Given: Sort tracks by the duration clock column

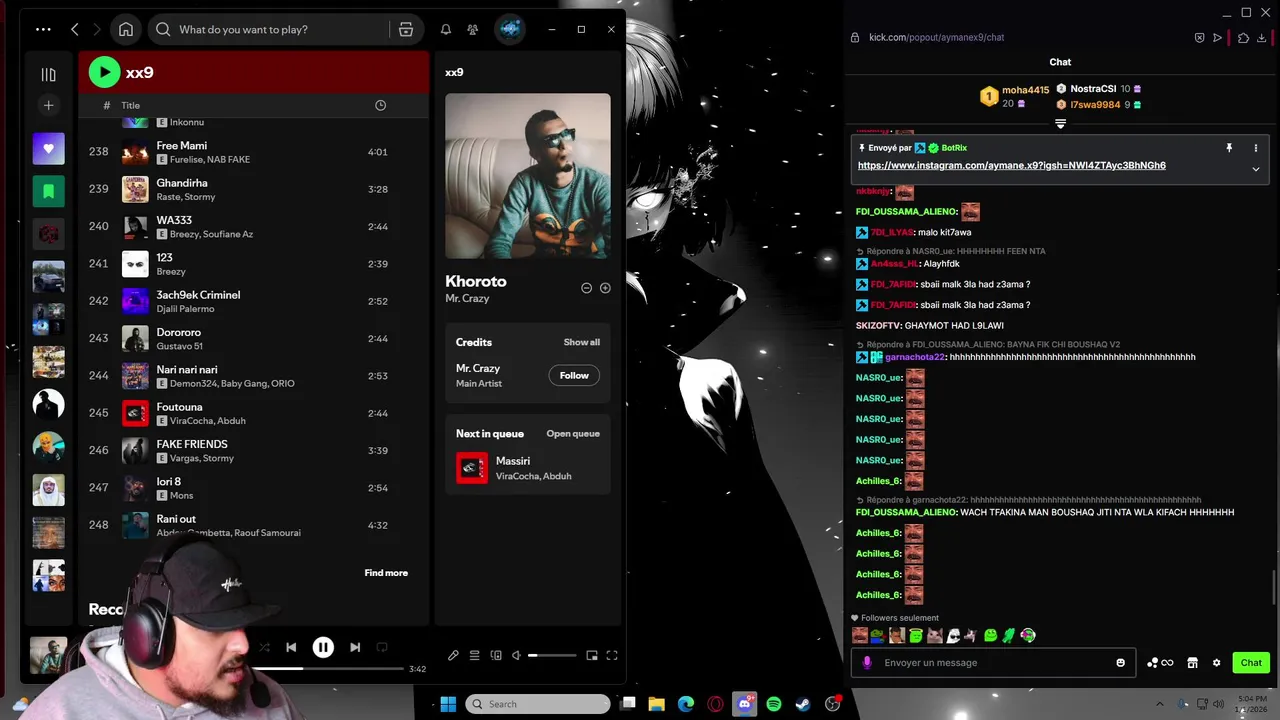Looking at the screenshot, I should pos(380,105).
